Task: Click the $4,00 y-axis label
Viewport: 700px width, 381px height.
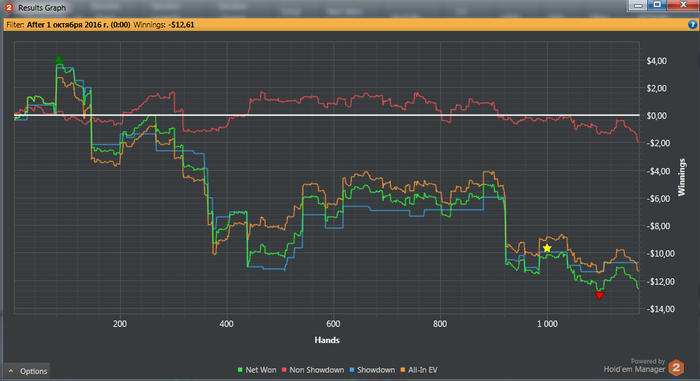Action: tap(656, 61)
